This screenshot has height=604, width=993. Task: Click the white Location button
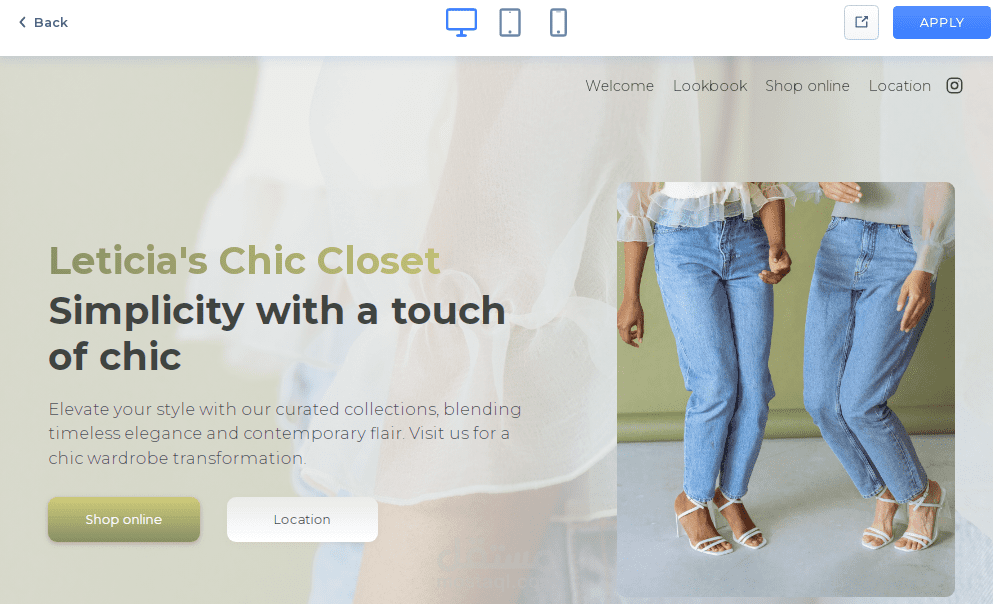click(x=302, y=519)
